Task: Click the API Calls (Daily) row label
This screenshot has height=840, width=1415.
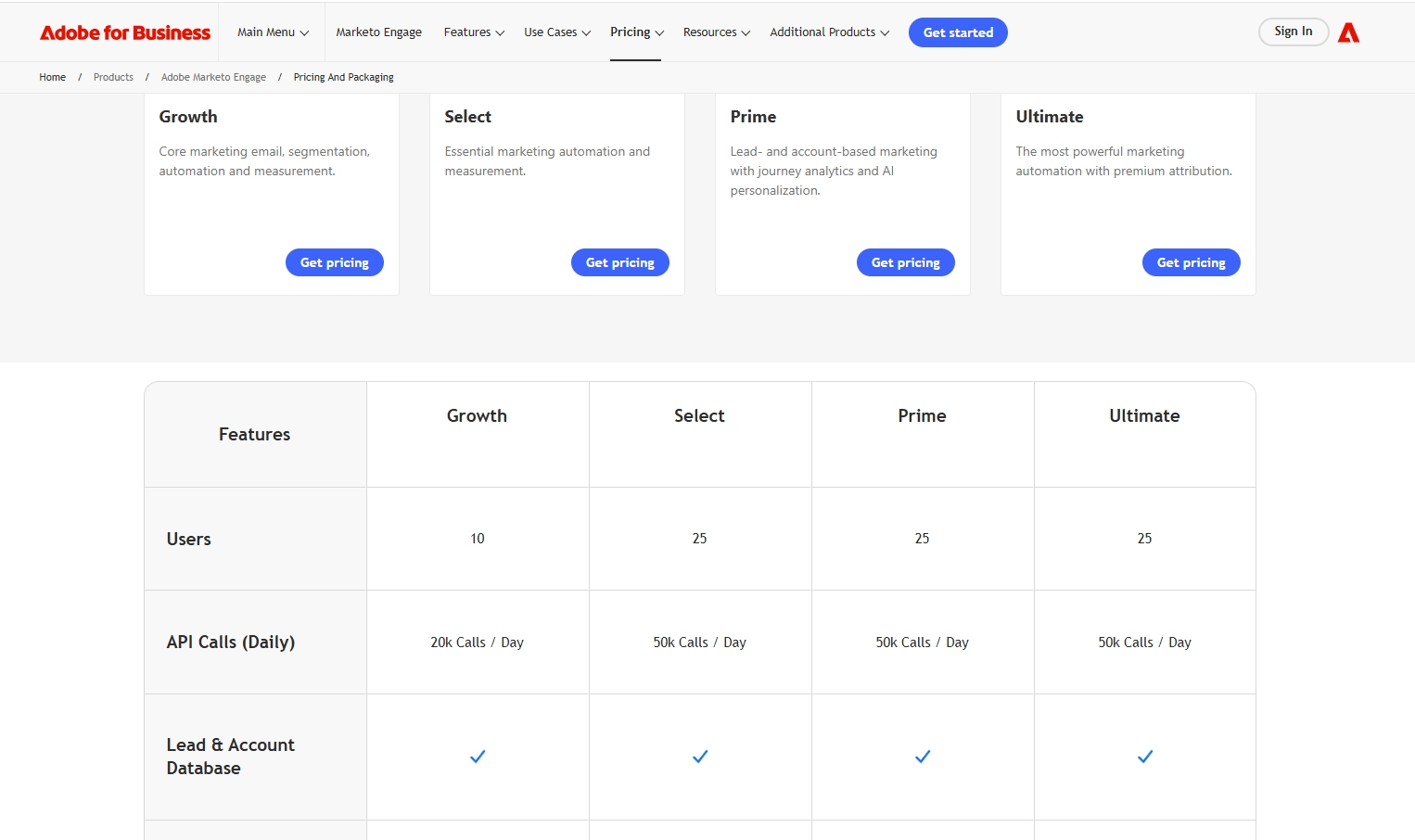Action: (231, 642)
